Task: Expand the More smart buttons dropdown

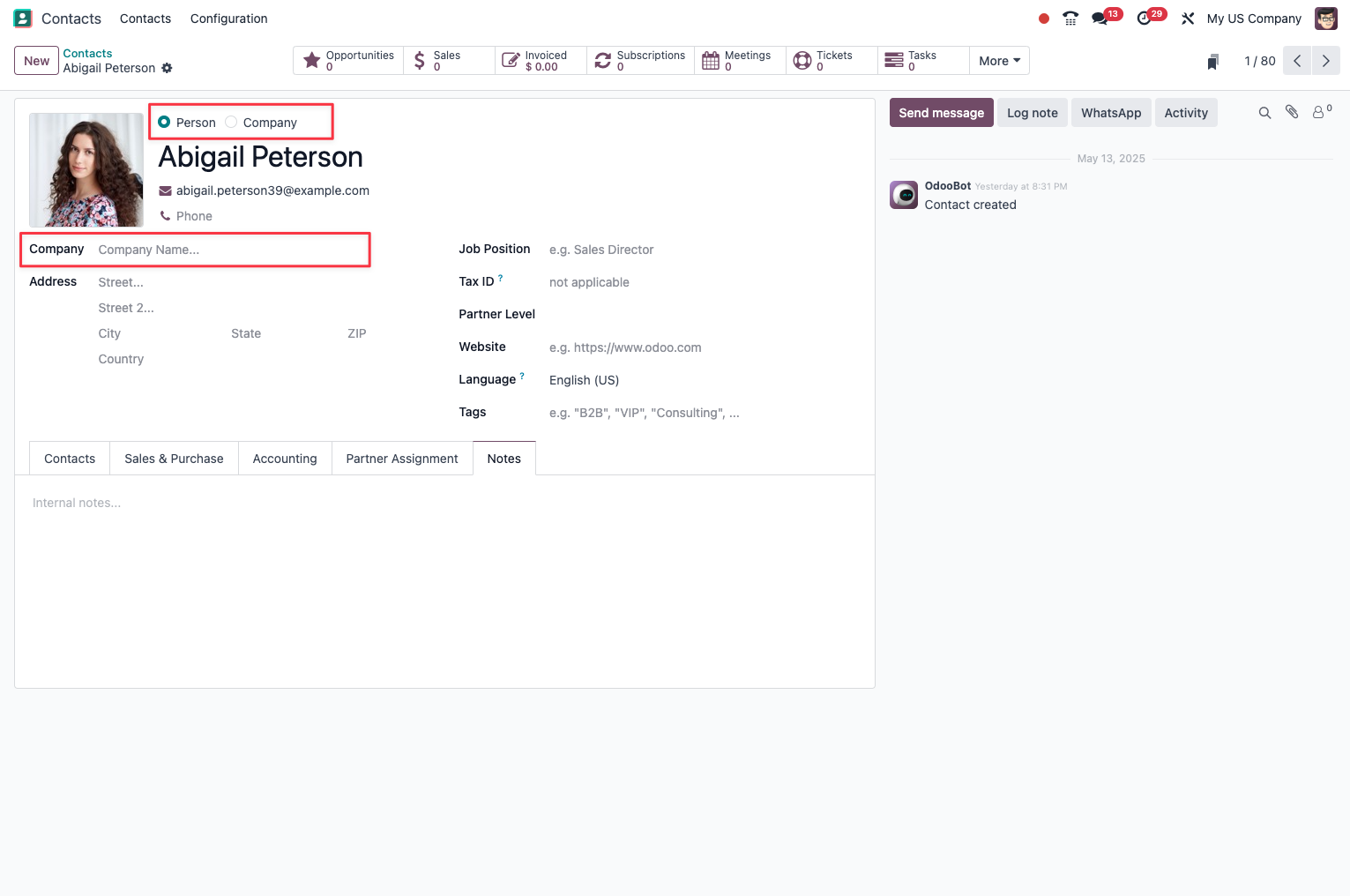Action: (x=999, y=60)
